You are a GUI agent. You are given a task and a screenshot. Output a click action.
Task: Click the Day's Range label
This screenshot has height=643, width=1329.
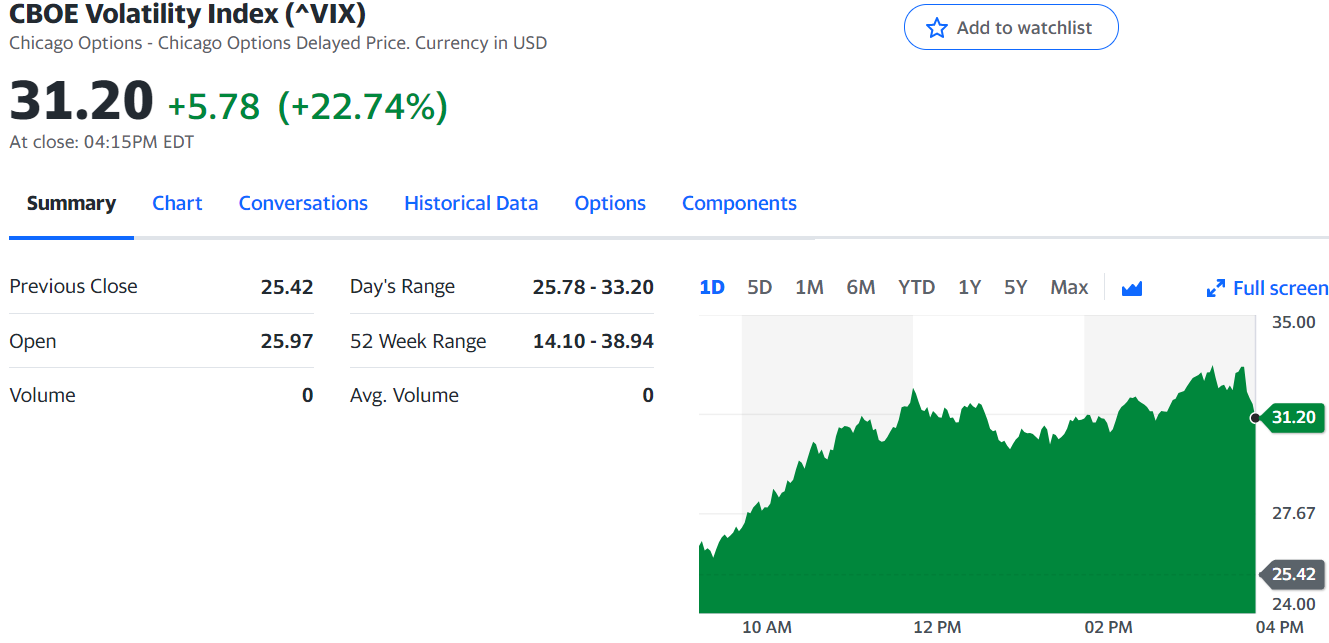click(402, 287)
